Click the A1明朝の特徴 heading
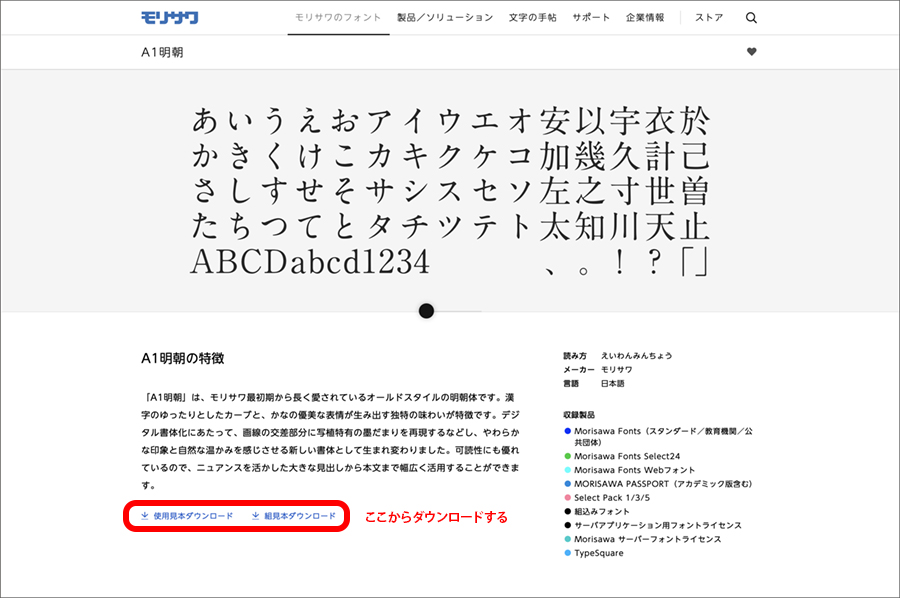The image size is (900, 598). [x=183, y=358]
